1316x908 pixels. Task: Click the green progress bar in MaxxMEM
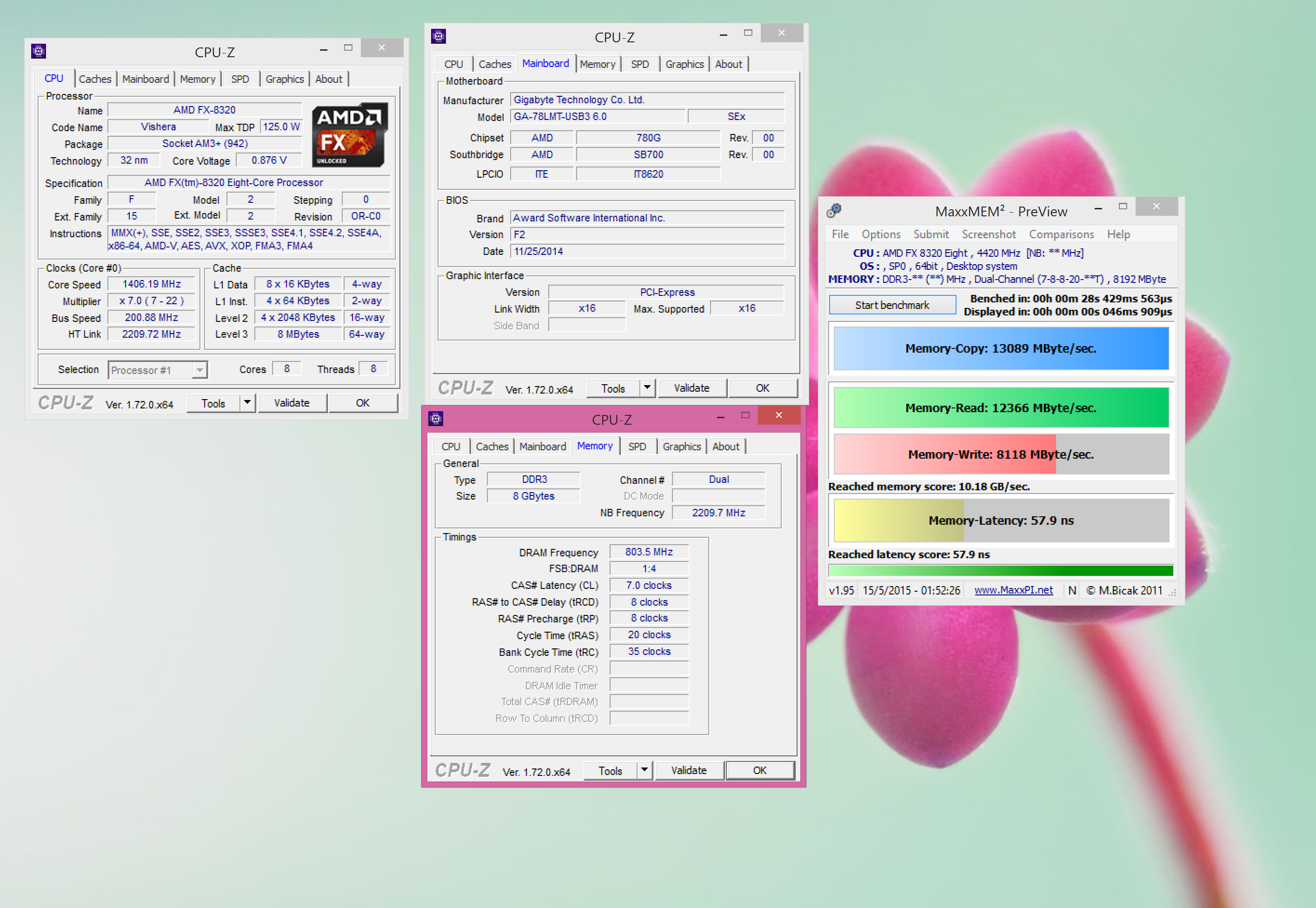pos(1001,571)
